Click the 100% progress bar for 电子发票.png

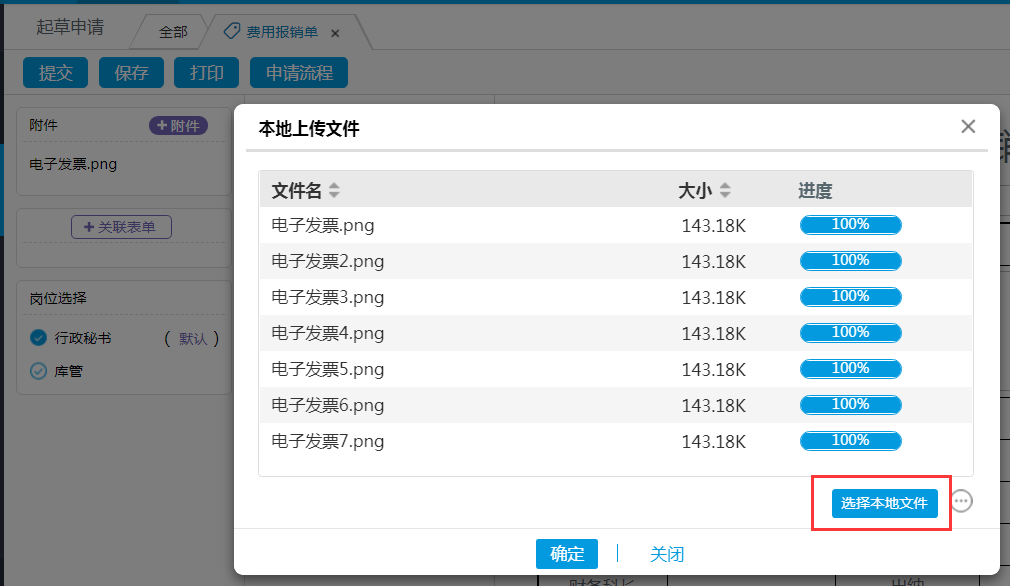pos(850,224)
